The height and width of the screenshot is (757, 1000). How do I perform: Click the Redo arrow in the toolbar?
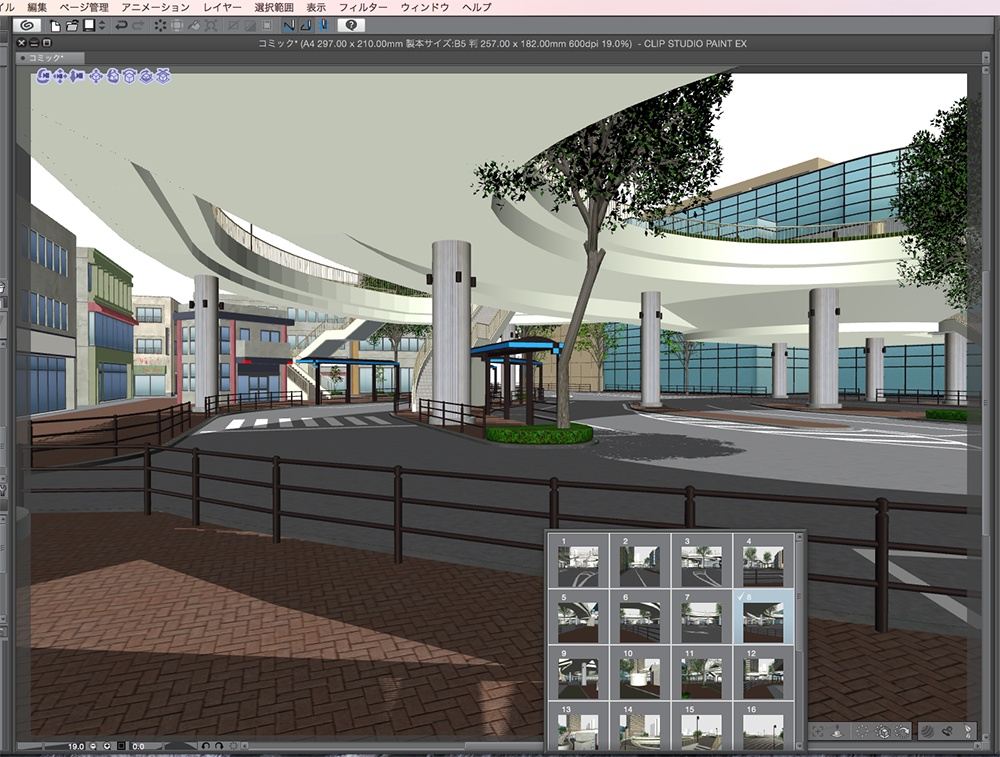click(138, 26)
